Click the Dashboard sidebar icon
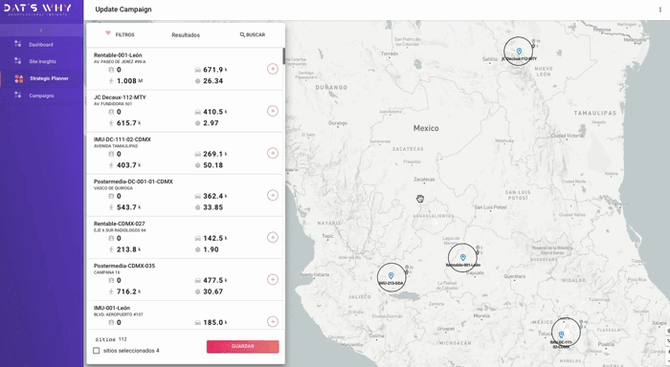This screenshot has width=670, height=367. 18,44
